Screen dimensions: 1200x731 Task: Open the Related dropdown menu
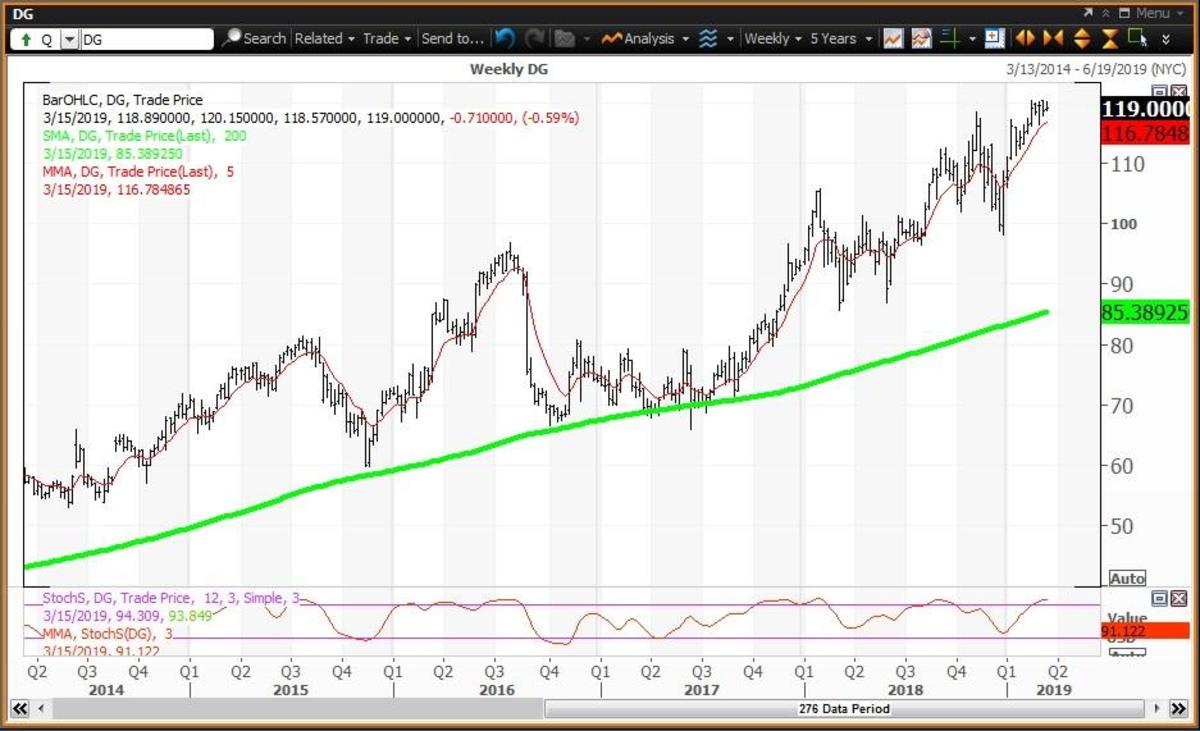(324, 39)
